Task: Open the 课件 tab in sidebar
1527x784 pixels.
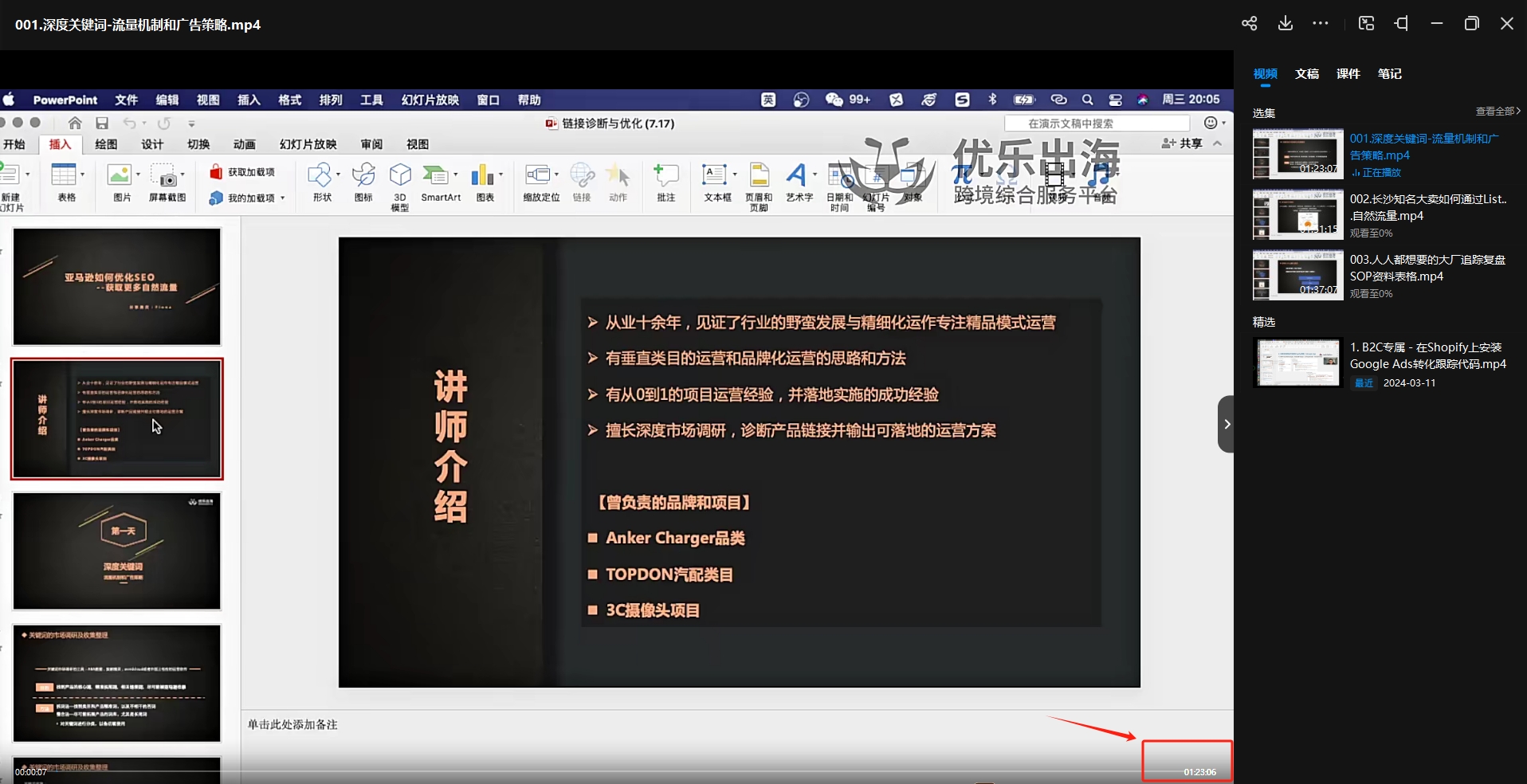Action: 1348,74
